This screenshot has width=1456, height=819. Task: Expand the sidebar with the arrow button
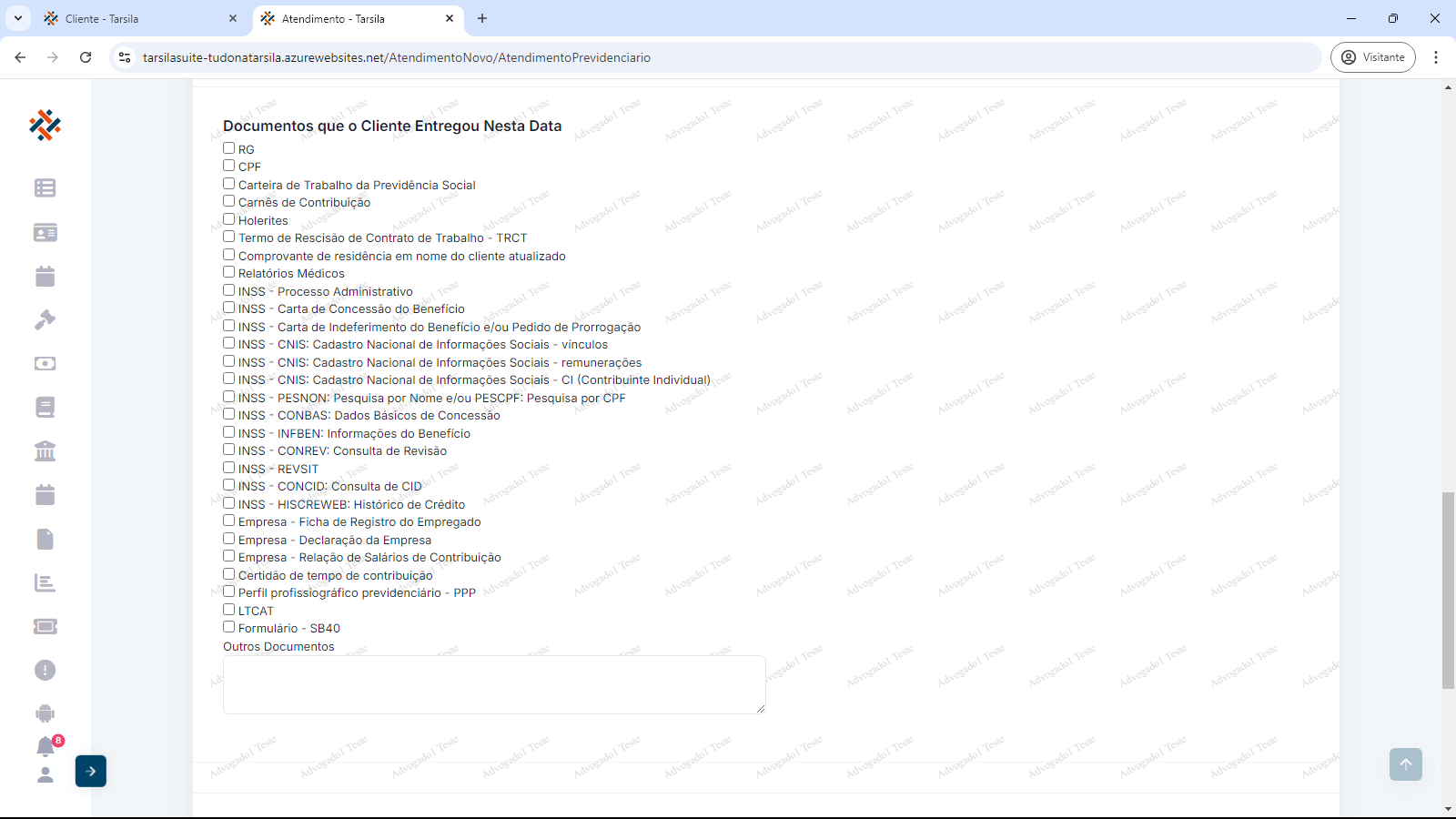point(91,771)
